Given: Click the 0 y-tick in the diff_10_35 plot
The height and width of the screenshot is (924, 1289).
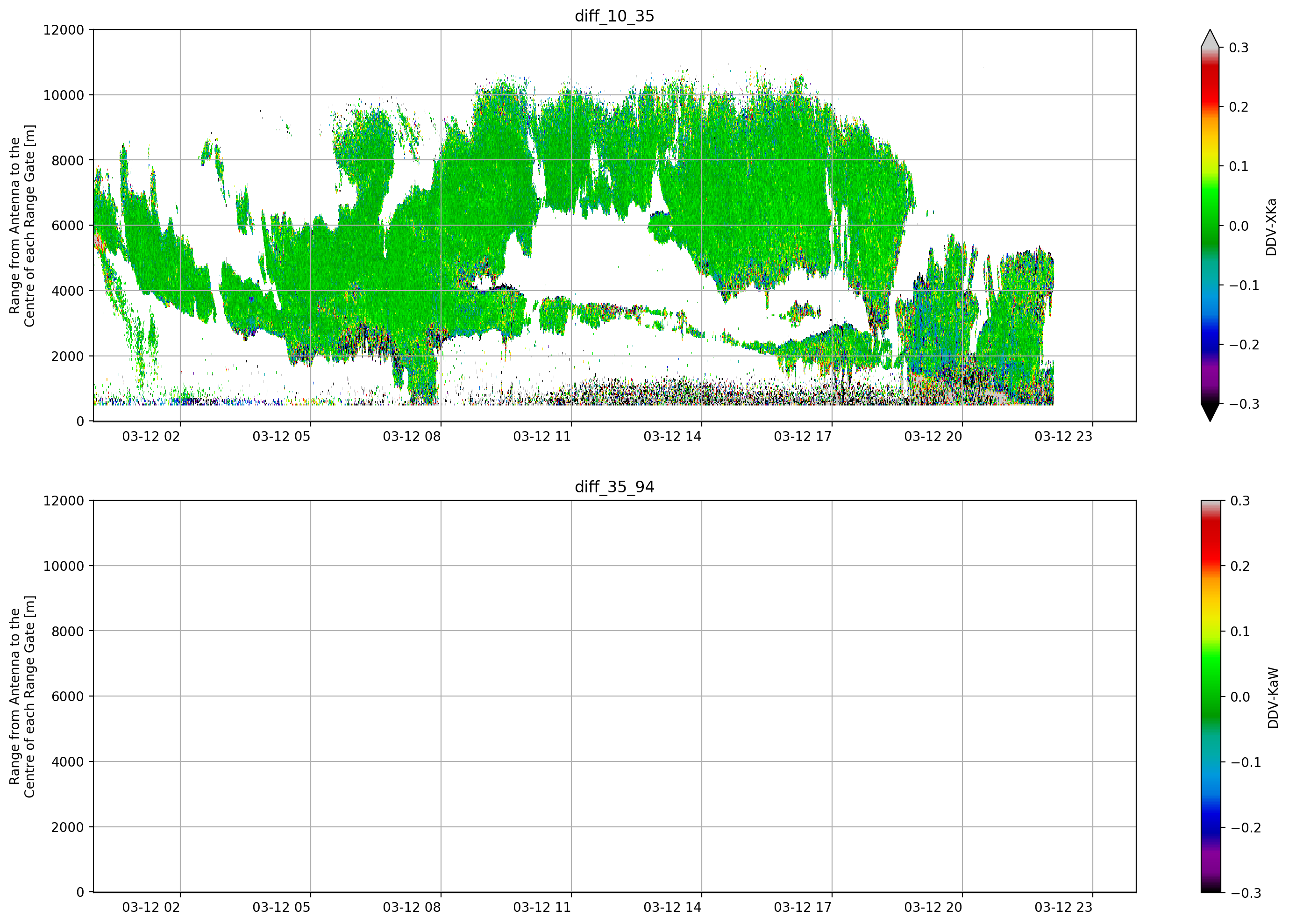Looking at the screenshot, I should pos(80,422).
